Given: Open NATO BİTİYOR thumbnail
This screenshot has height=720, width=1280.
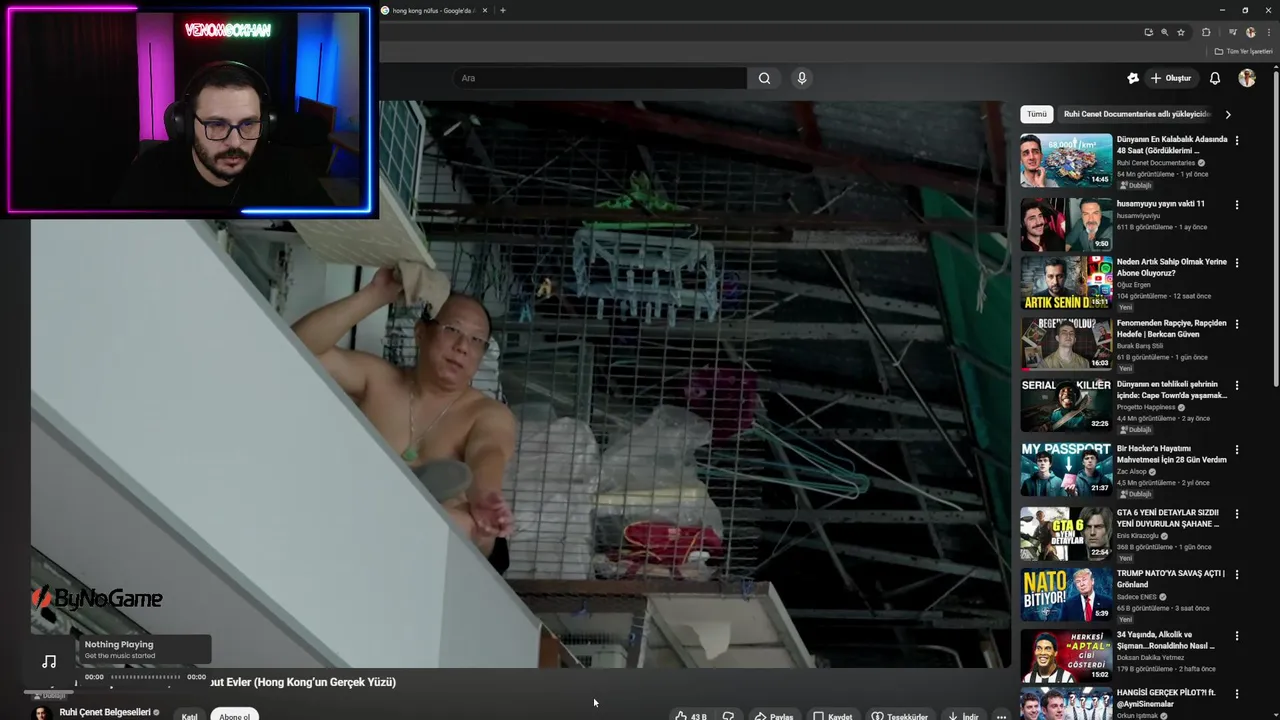Looking at the screenshot, I should [x=1066, y=594].
